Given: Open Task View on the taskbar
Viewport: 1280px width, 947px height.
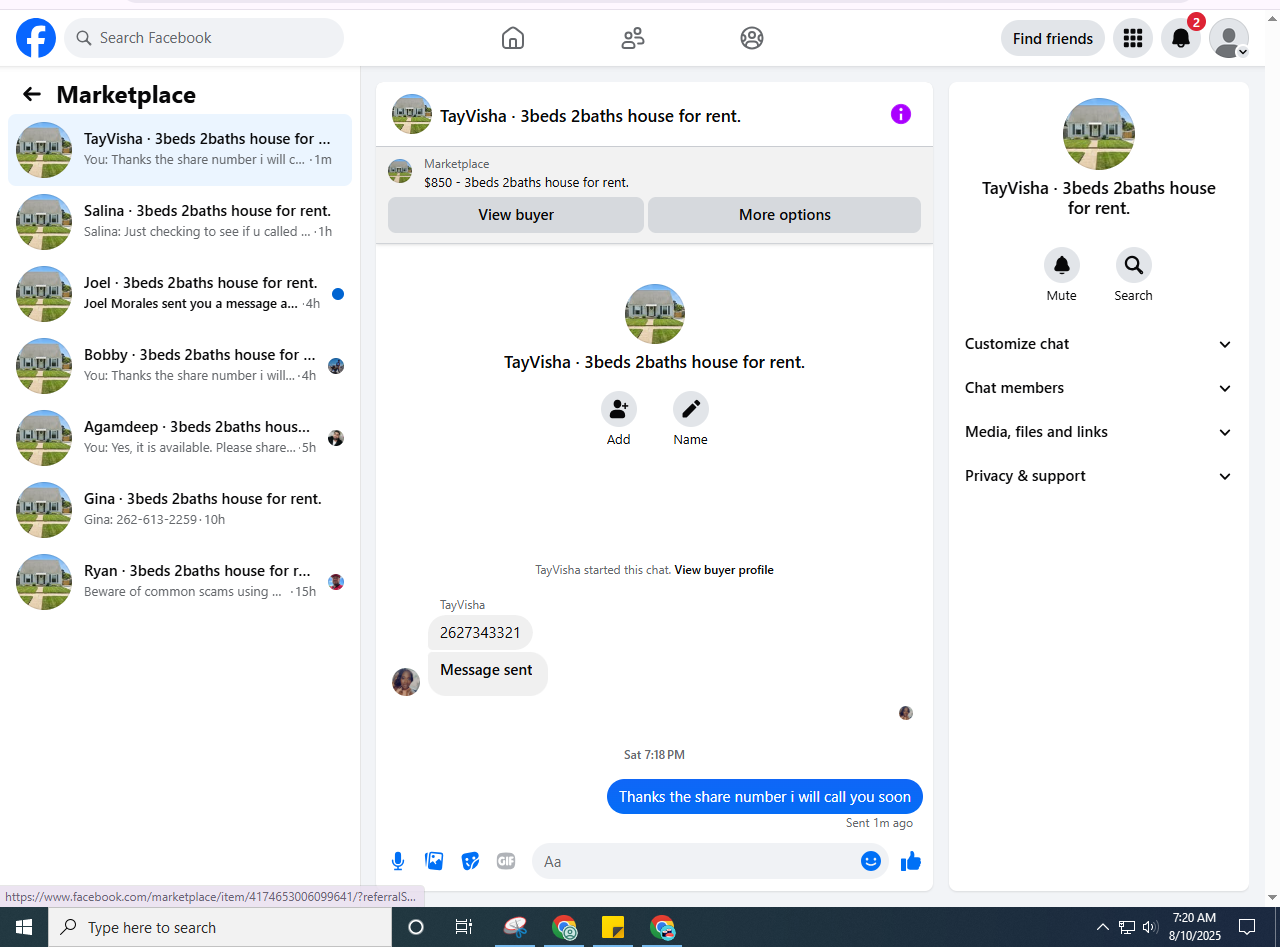Looking at the screenshot, I should [x=464, y=927].
